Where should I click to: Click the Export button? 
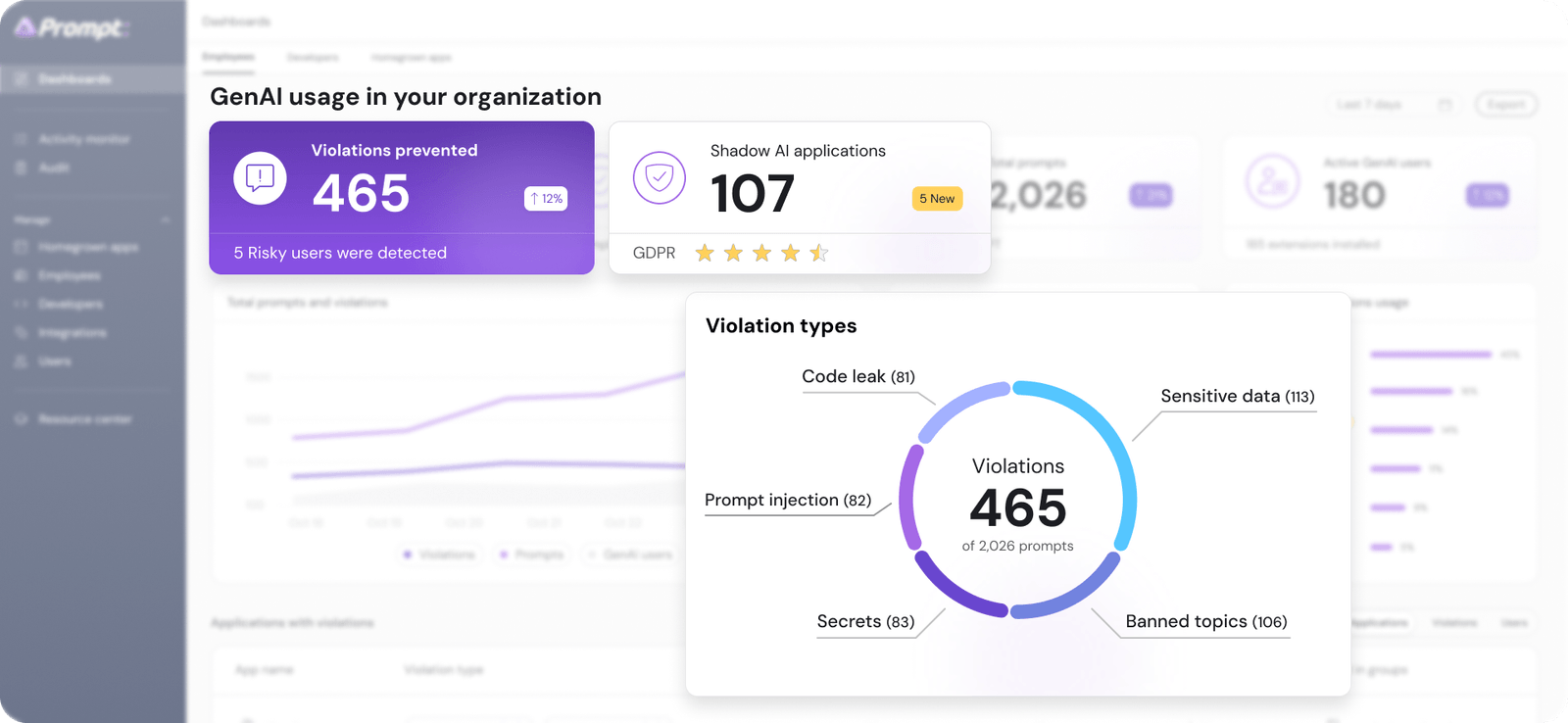[1506, 105]
